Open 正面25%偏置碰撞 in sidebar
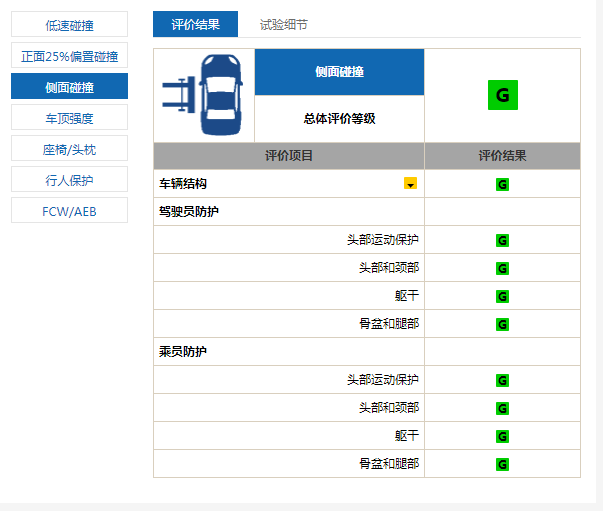 pyautogui.click(x=69, y=55)
